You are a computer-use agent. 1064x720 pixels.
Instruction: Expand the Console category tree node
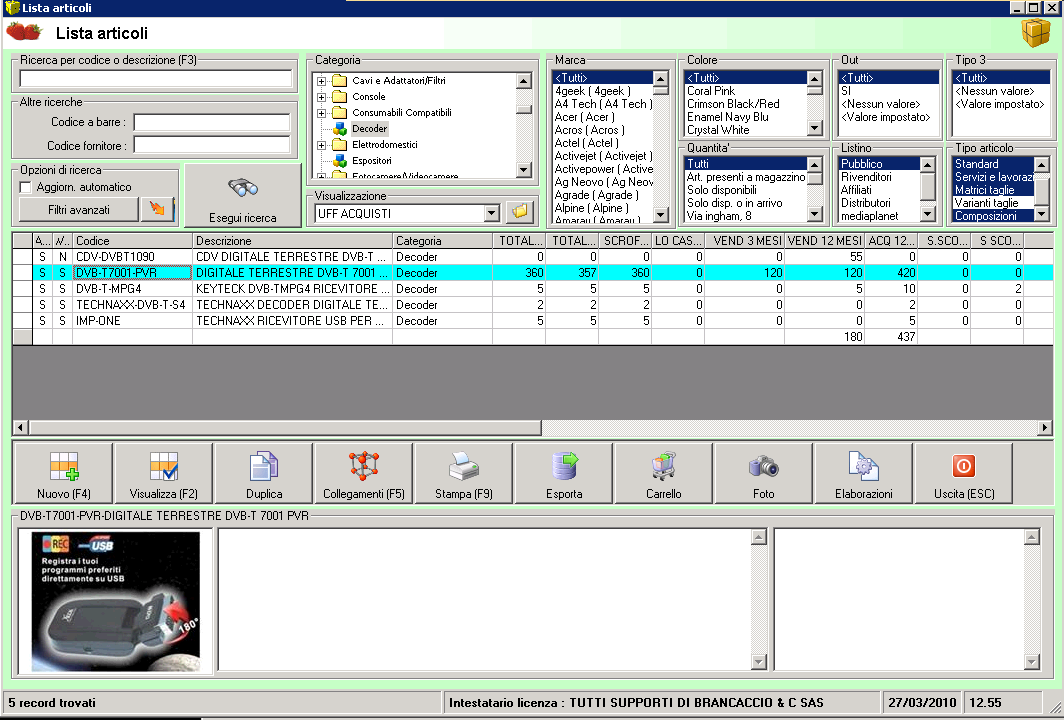pos(321,97)
